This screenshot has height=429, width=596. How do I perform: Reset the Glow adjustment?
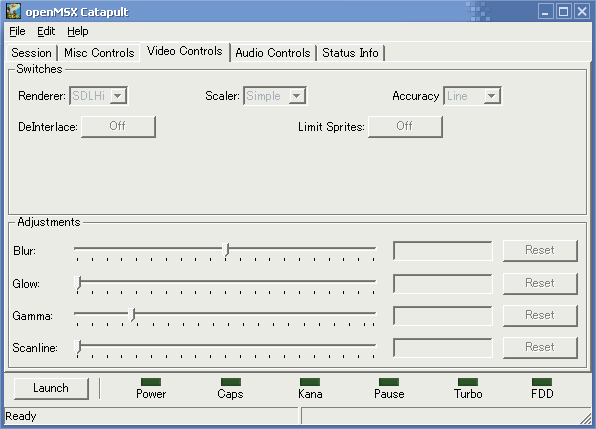(x=540, y=283)
